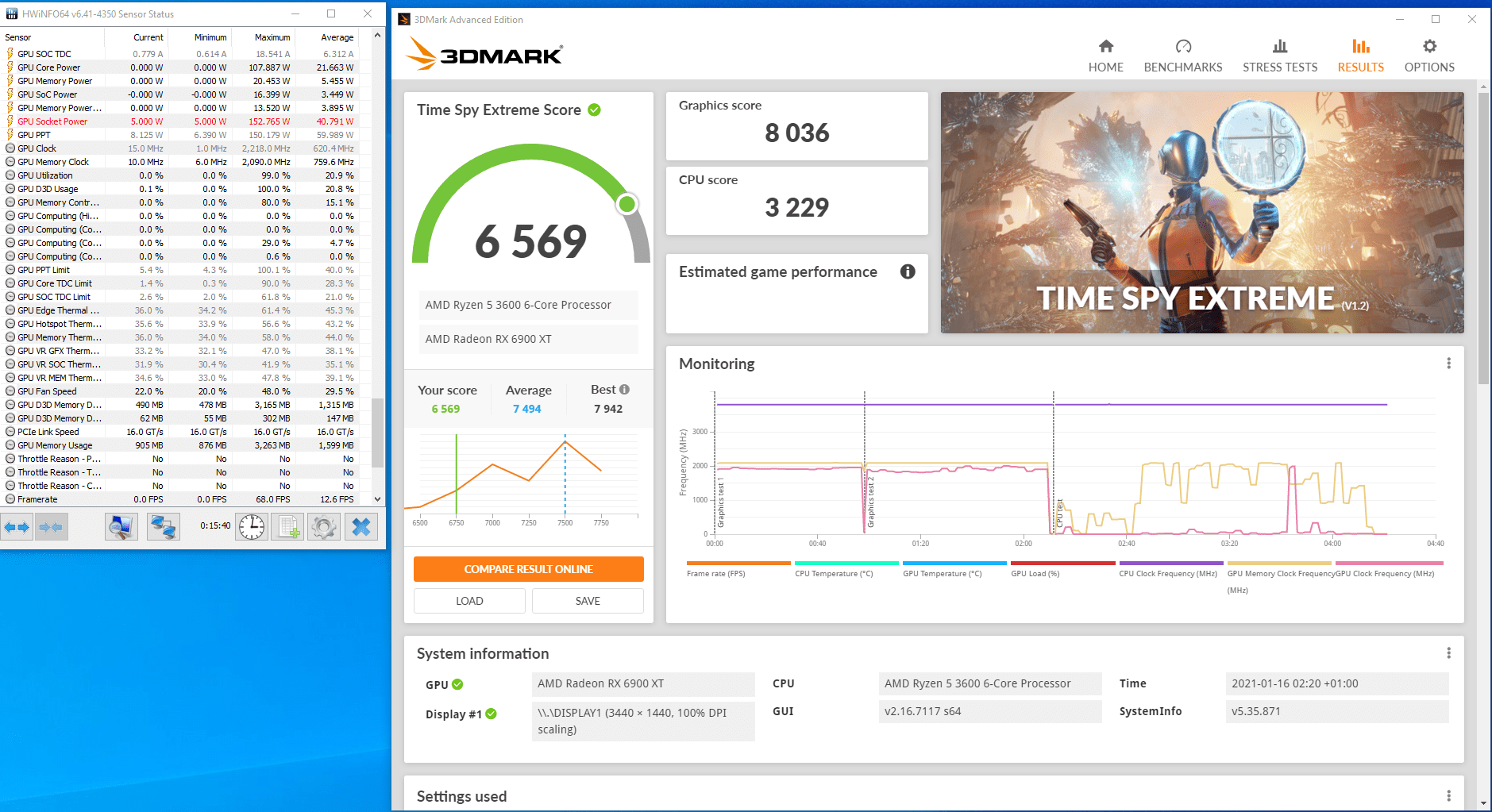Start logging with the spreadsheet plus icon
Viewport: 1492px width, 812px height.
(x=287, y=527)
